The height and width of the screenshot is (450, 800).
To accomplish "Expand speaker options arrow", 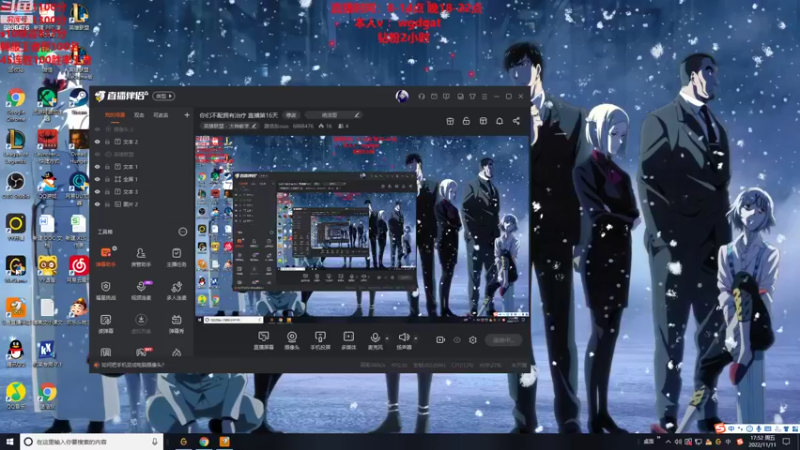I will 415,338.
